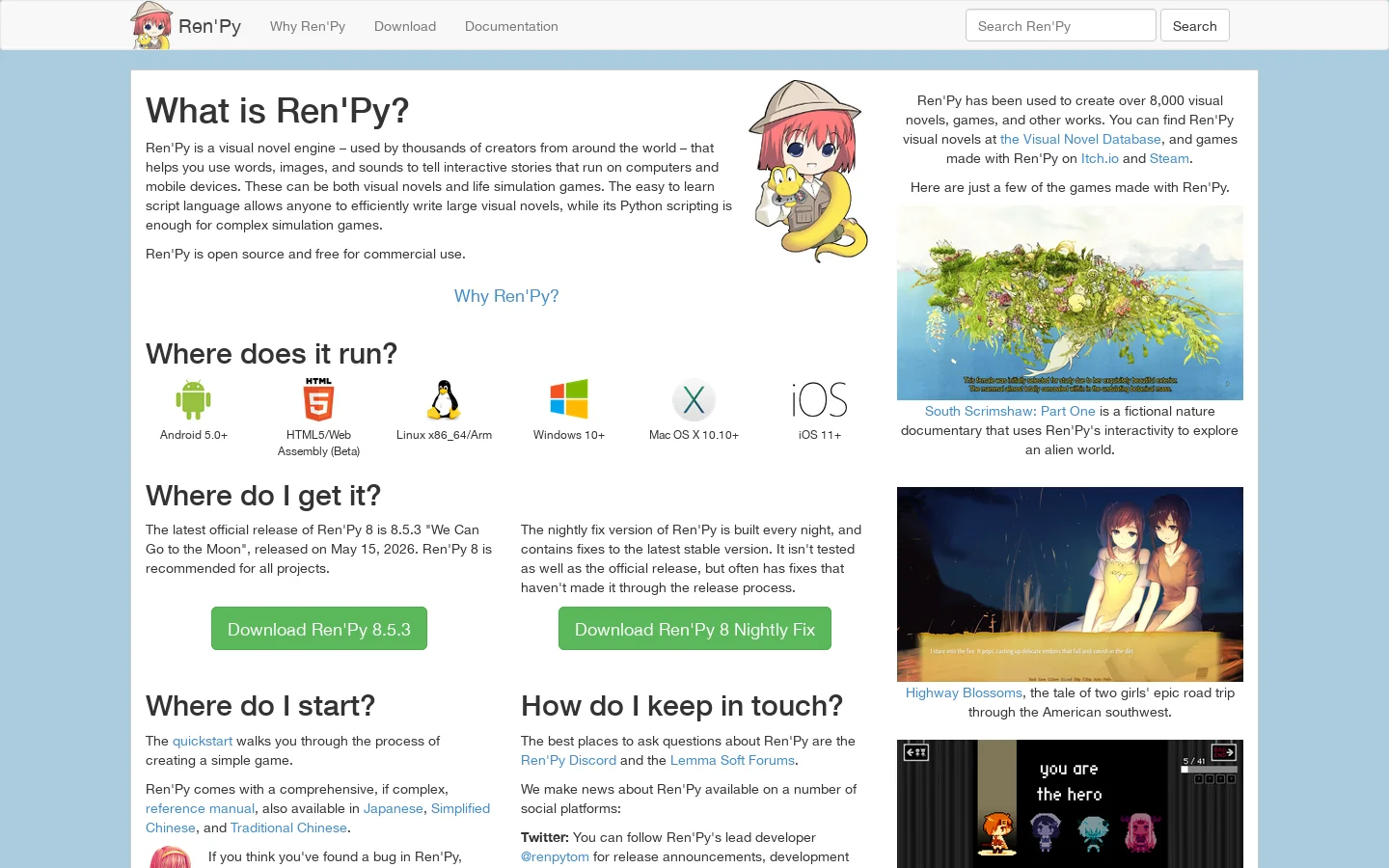Follow the Visual Novel Database link

click(x=1080, y=139)
